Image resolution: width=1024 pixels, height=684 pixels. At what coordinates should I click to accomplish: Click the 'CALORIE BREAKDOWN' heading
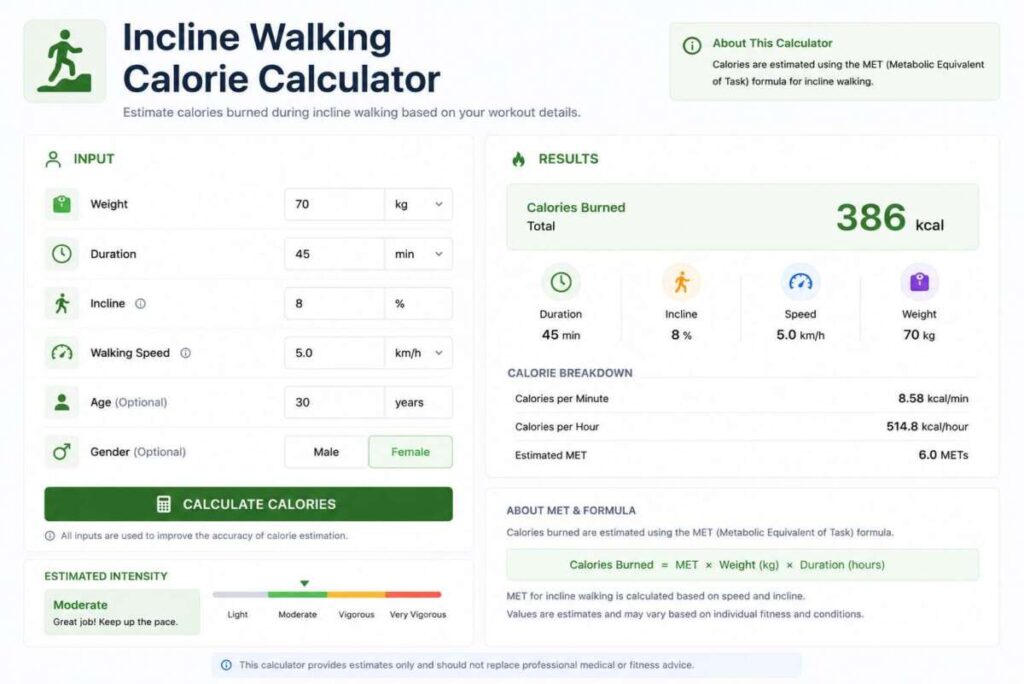pos(569,373)
